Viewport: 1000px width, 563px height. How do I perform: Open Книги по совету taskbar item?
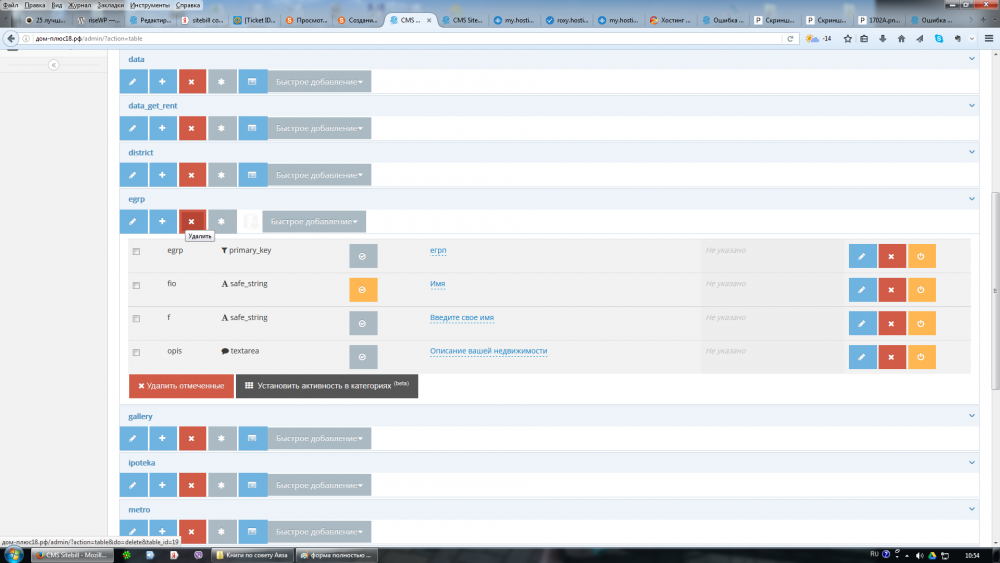coord(253,555)
